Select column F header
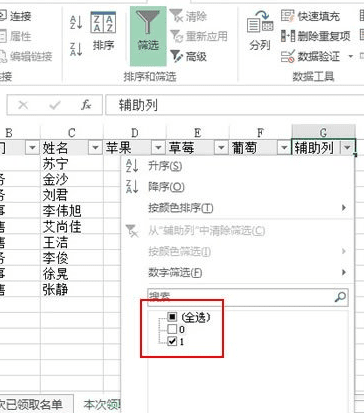Viewport: 364px width, 413px height. click(260, 133)
